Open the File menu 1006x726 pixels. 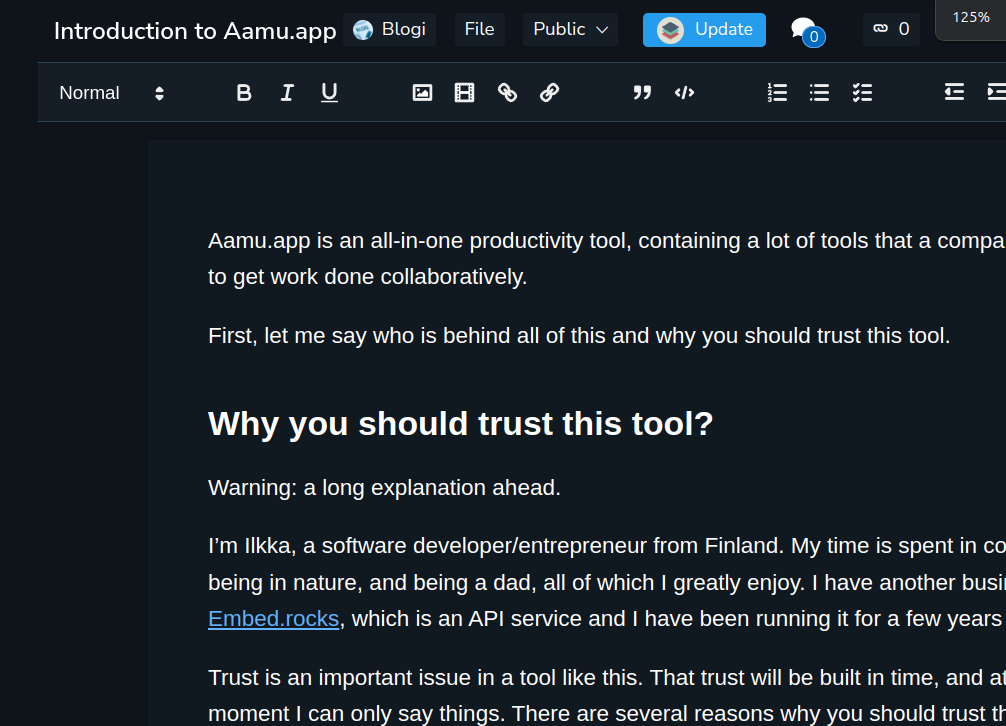coord(479,30)
